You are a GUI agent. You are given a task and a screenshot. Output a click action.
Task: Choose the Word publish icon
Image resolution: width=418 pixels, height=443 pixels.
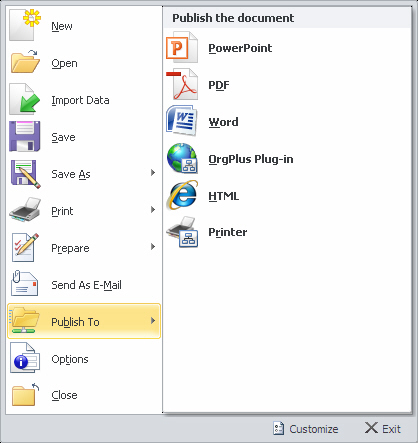click(181, 121)
